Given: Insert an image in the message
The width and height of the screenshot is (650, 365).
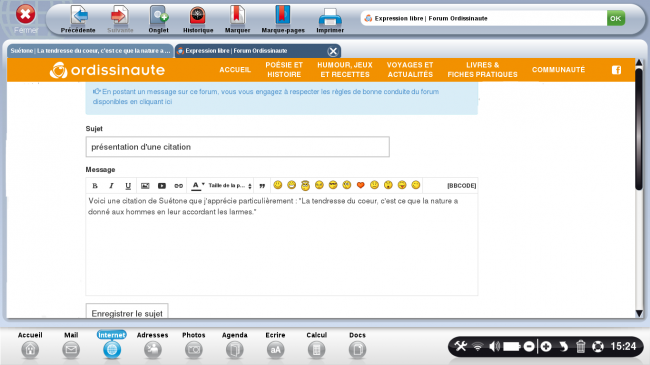Looking at the screenshot, I should tap(145, 185).
